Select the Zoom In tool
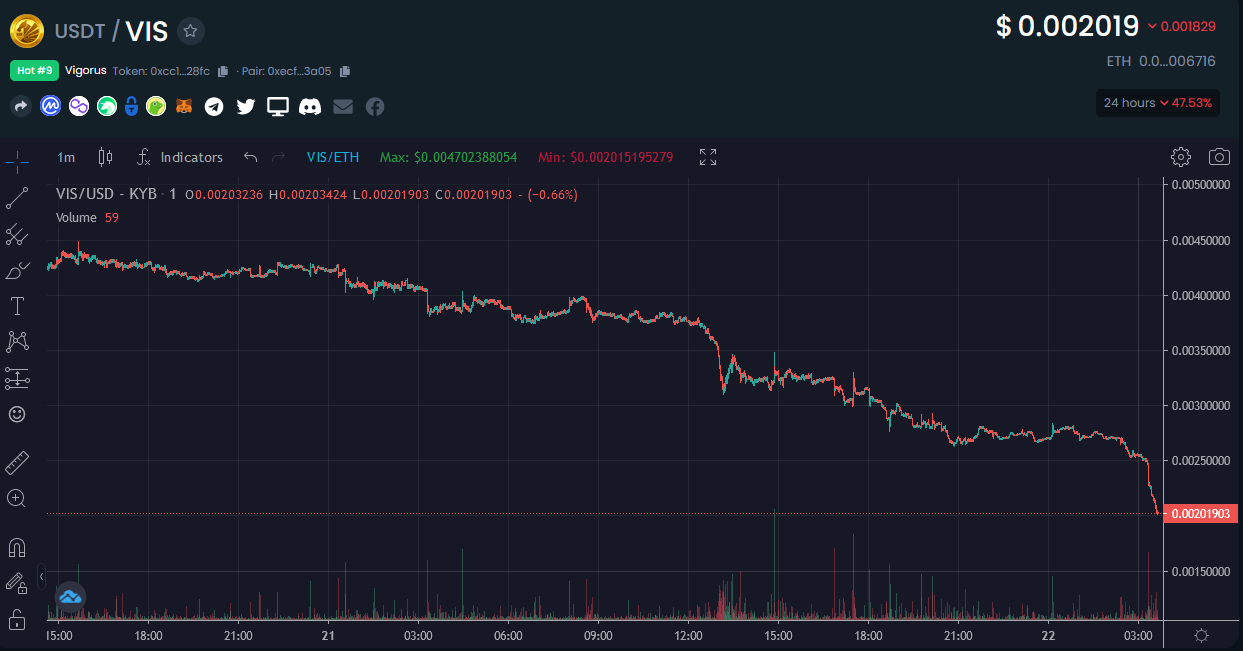The width and height of the screenshot is (1243, 651). (17, 498)
